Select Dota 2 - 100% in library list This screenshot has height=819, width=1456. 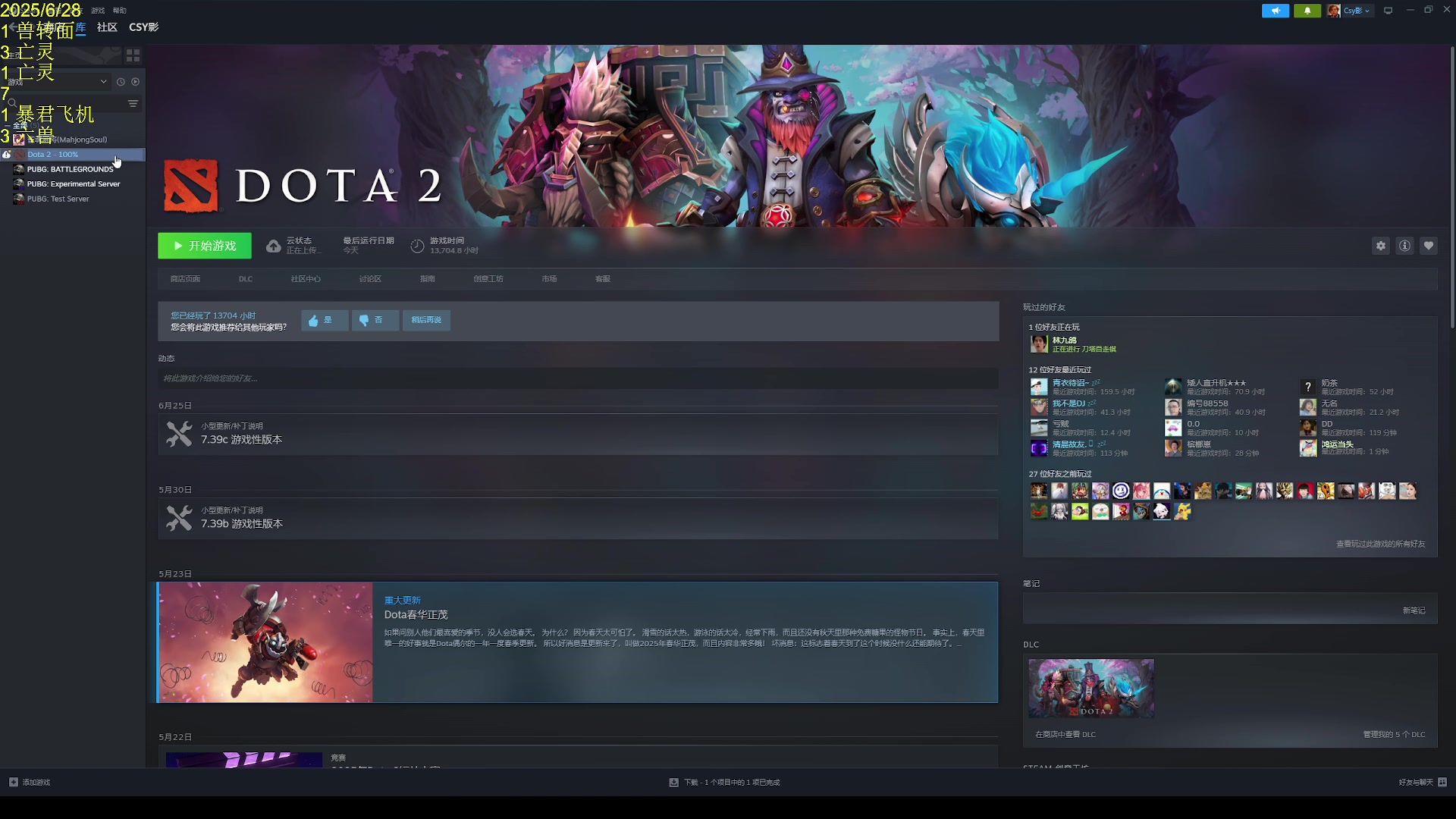(x=73, y=155)
